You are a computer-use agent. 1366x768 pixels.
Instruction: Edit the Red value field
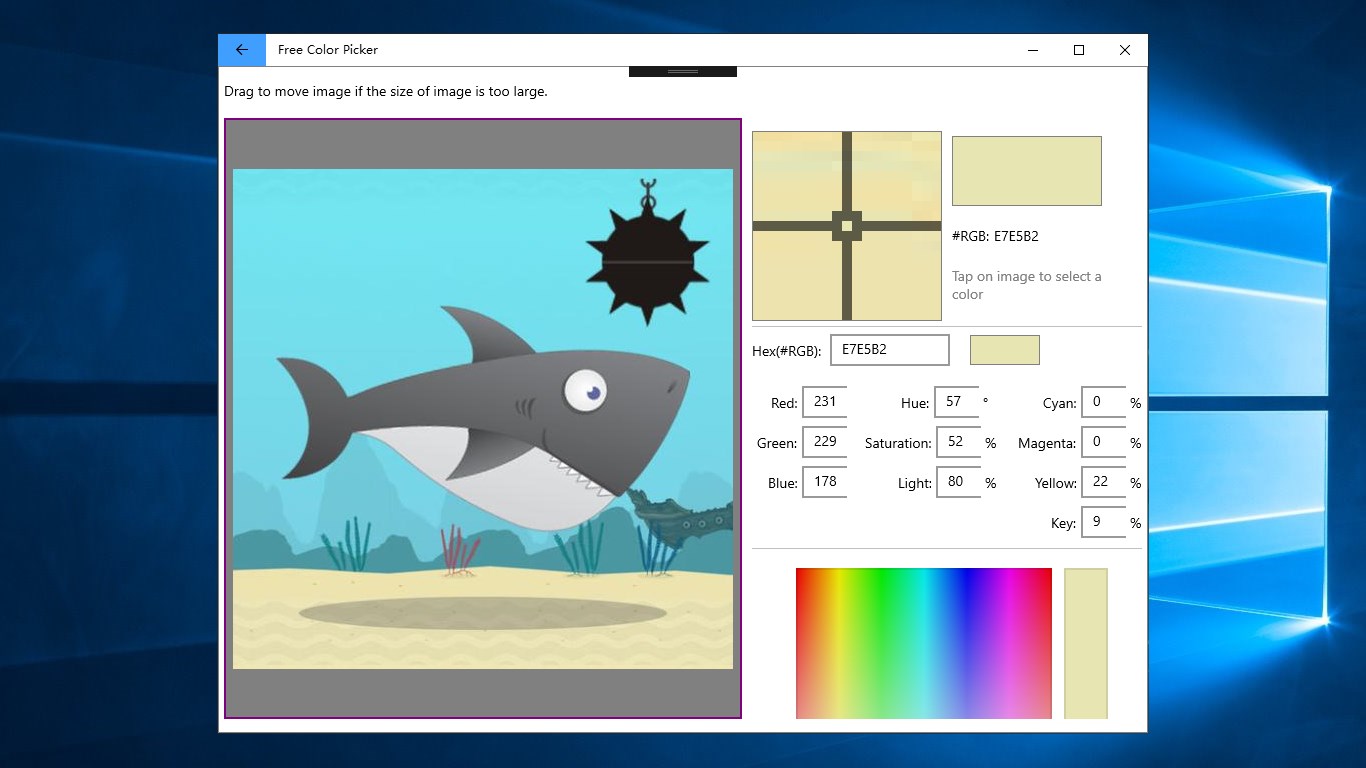tap(825, 402)
